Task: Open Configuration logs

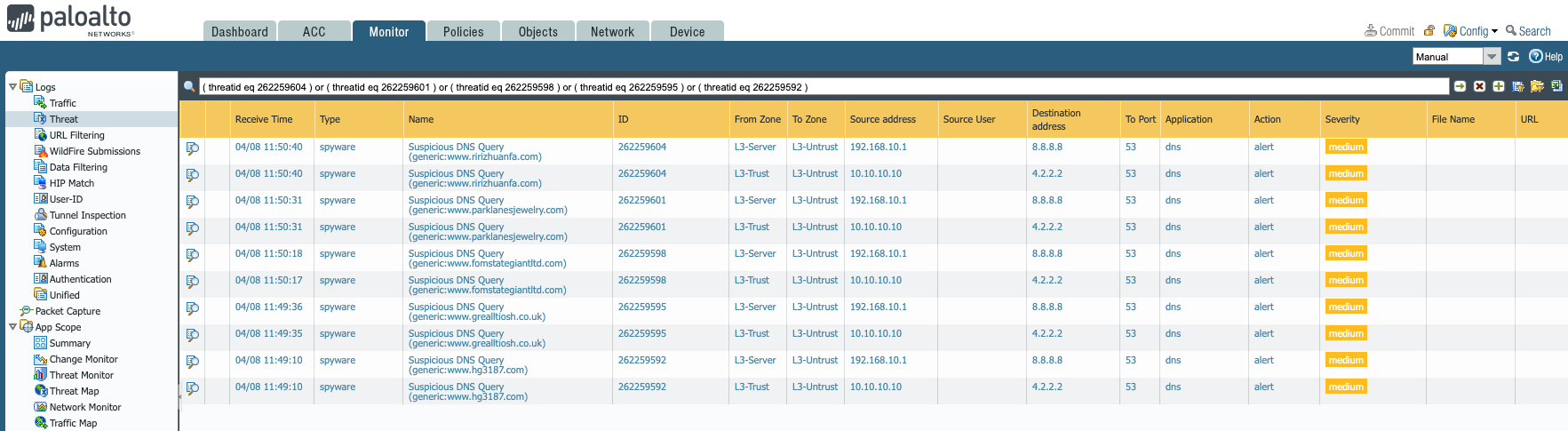Action: coord(78,231)
